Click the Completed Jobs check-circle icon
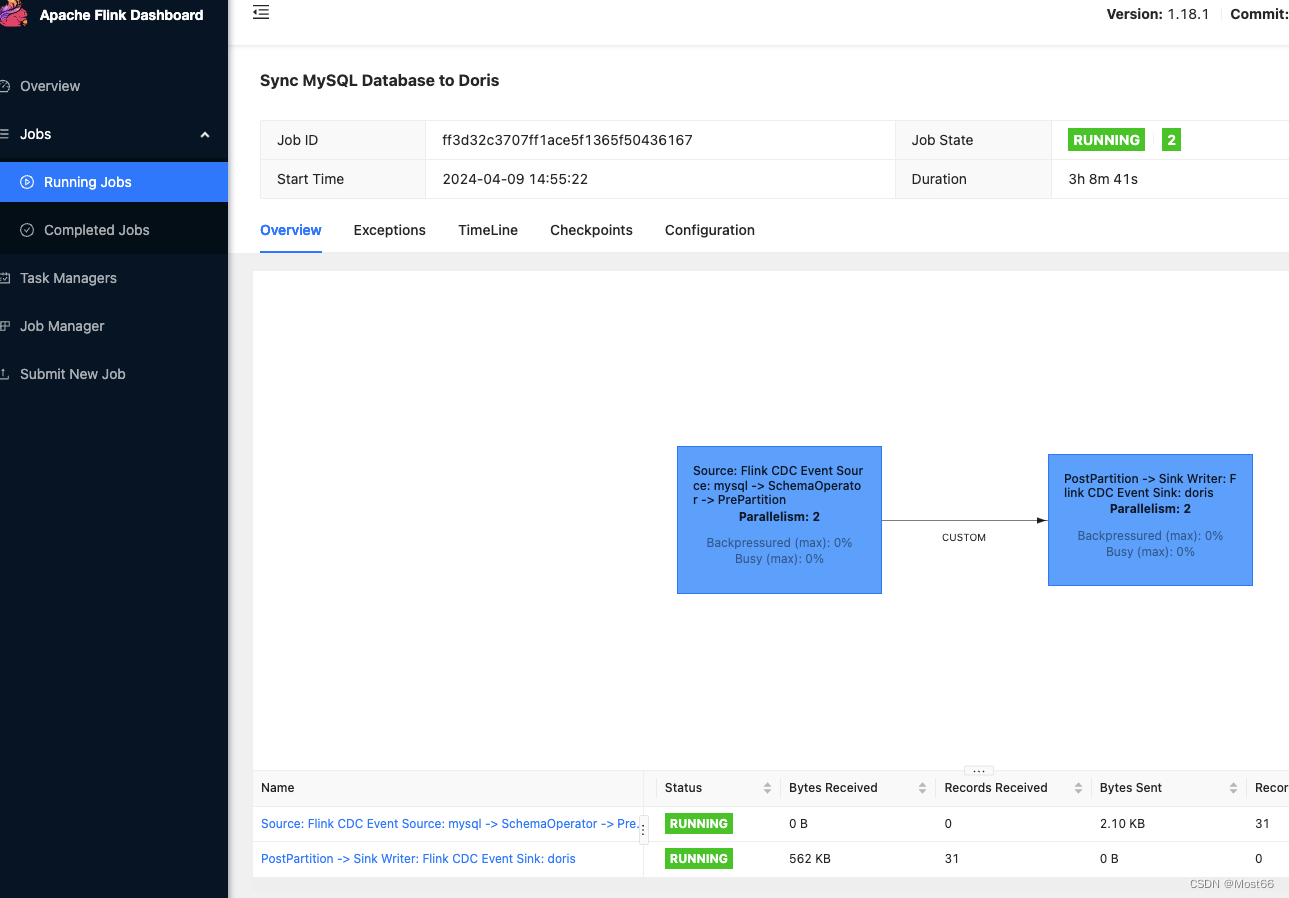Screen dimensions: 1289x898 pyautogui.click(x=28, y=230)
